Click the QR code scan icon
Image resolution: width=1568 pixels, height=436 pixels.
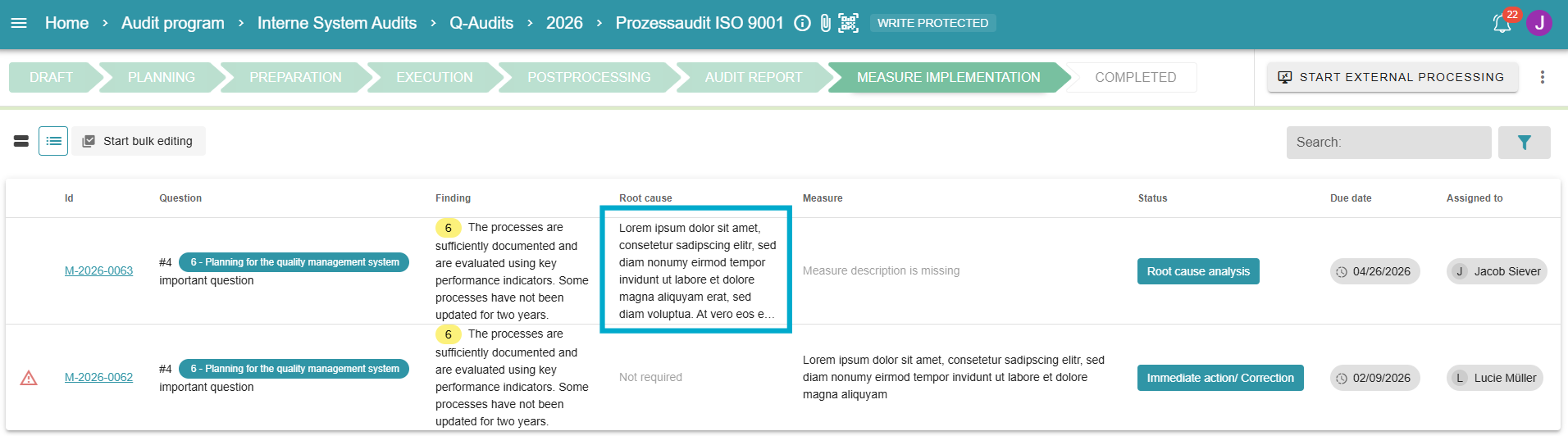(x=849, y=23)
